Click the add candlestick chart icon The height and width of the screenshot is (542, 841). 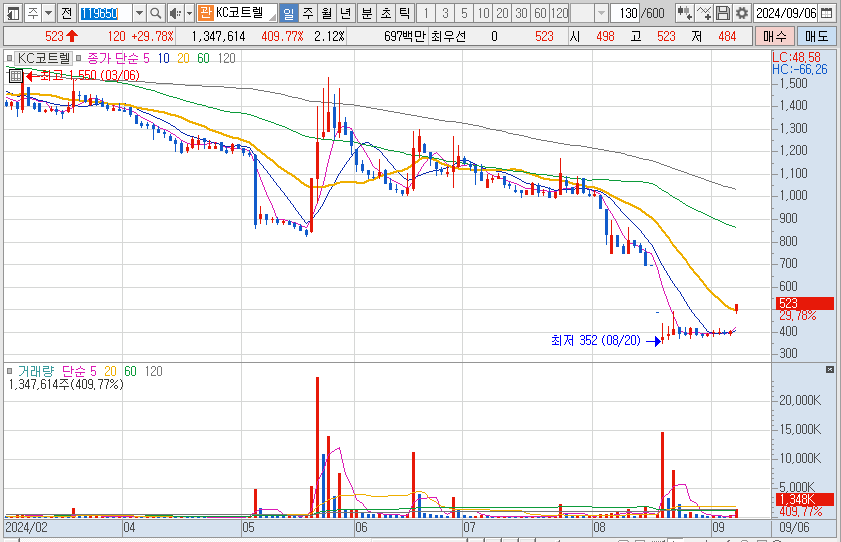684,13
